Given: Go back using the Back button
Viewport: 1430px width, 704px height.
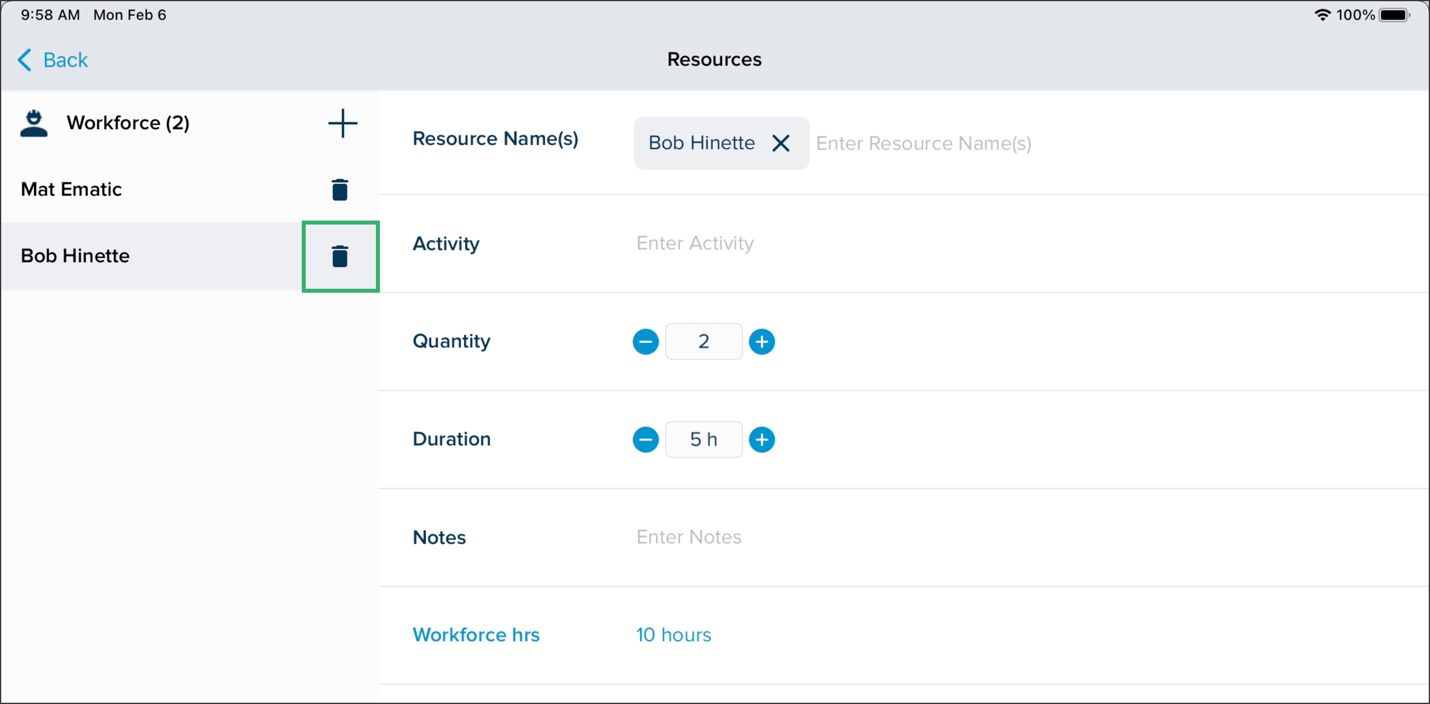Looking at the screenshot, I should click(x=53, y=60).
